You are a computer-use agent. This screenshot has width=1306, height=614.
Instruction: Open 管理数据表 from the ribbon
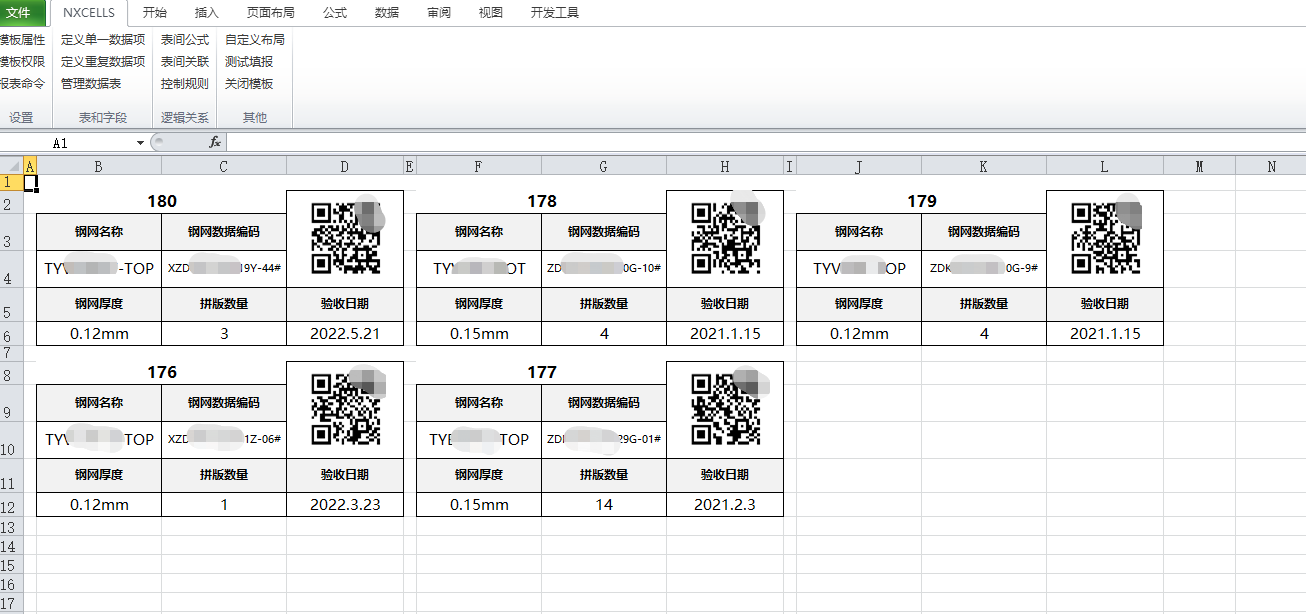tap(91, 84)
